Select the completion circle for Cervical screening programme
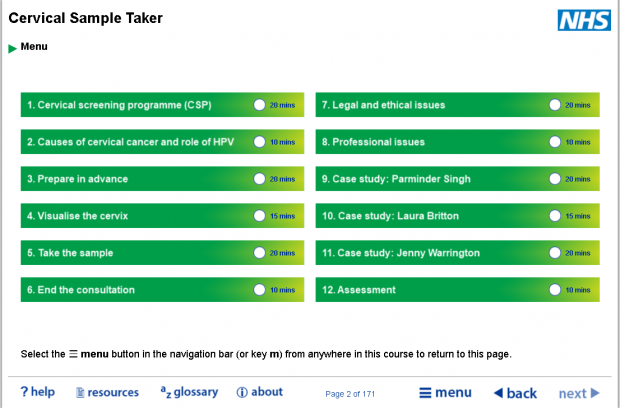 tap(259, 105)
